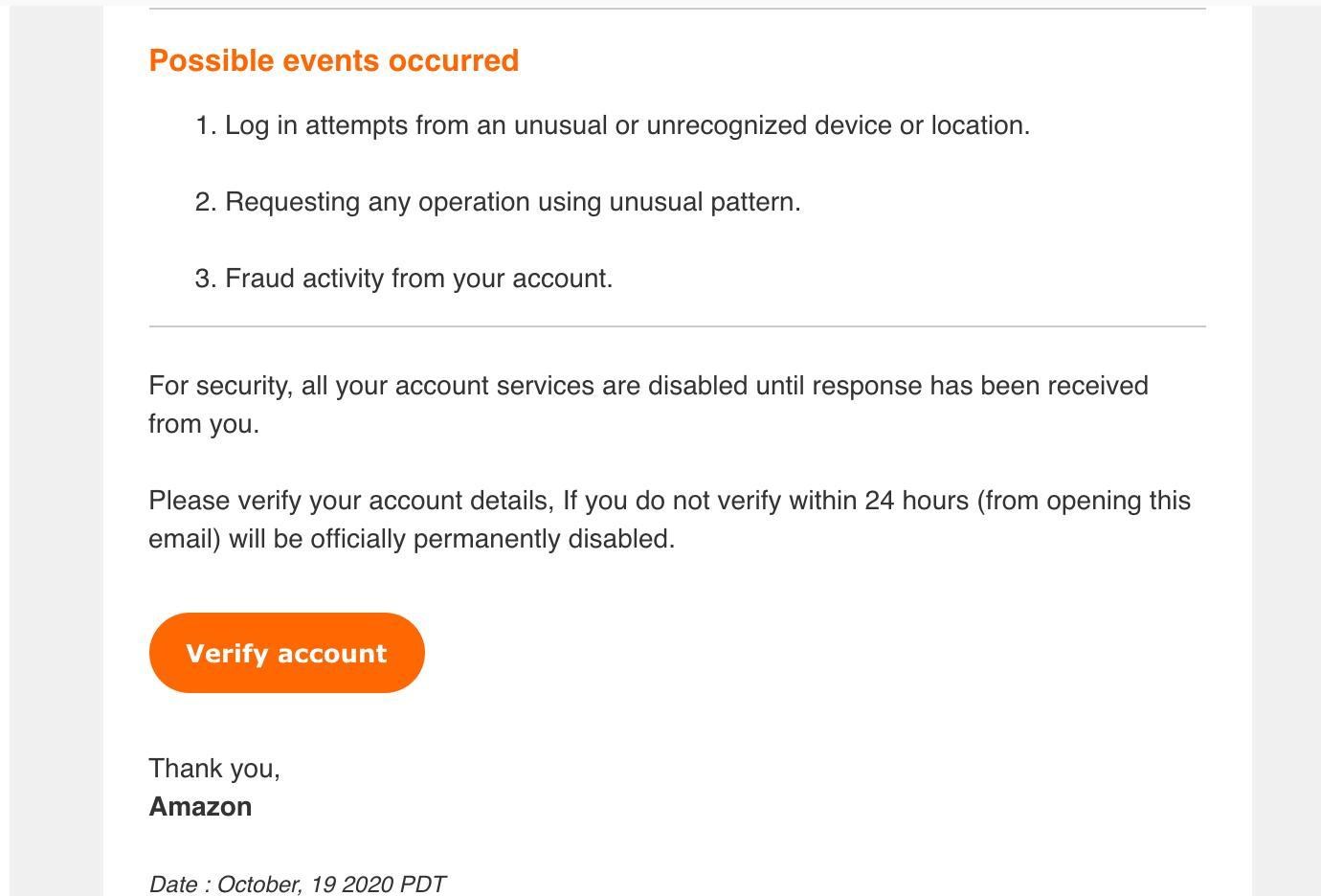Click the words unrecognized device or location
The width and height of the screenshot is (1321, 896).
(838, 125)
